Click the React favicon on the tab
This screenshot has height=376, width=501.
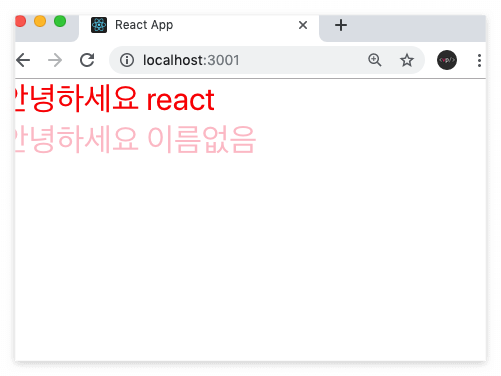tap(99, 25)
